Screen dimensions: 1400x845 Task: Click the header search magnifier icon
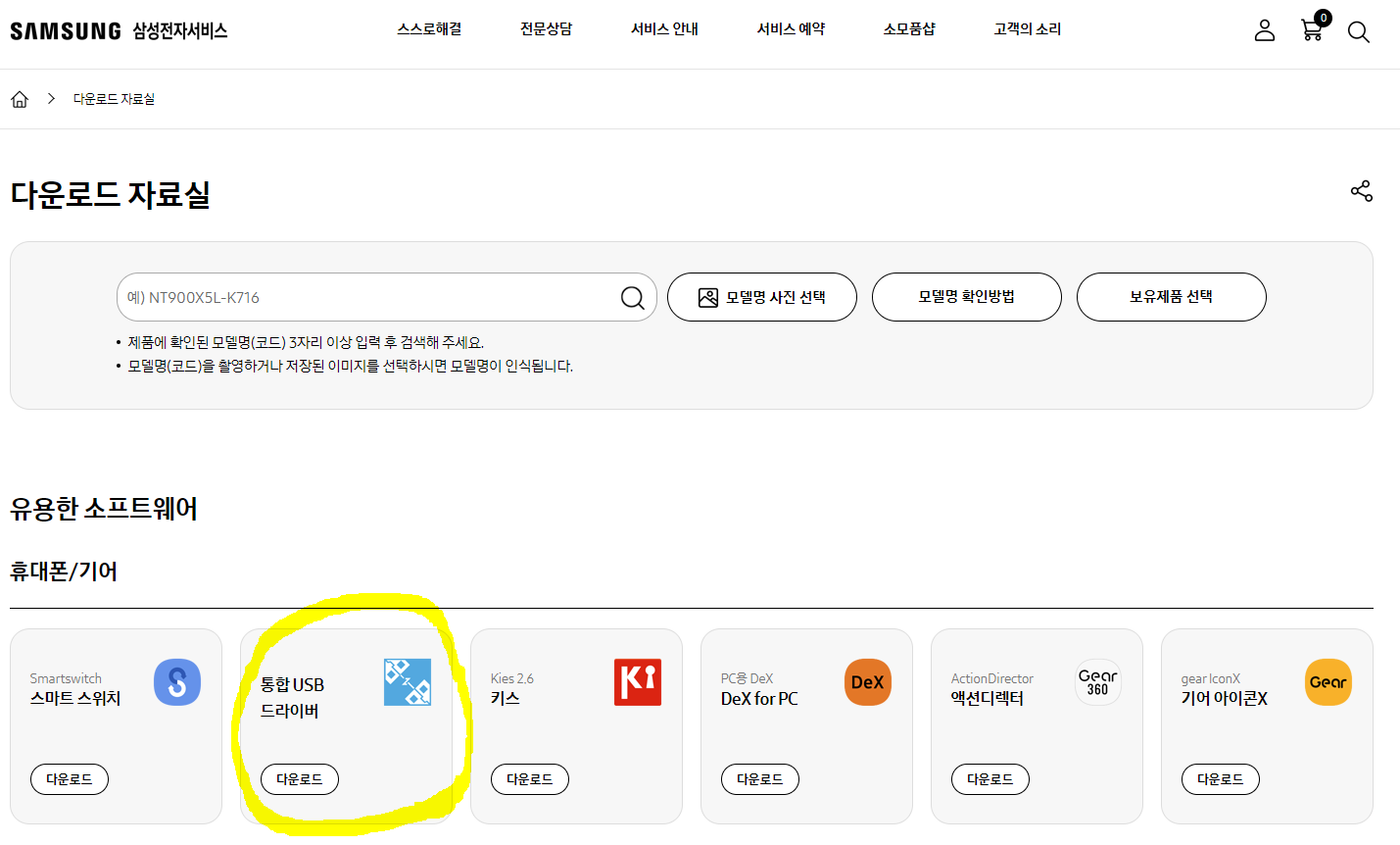[x=1358, y=31]
